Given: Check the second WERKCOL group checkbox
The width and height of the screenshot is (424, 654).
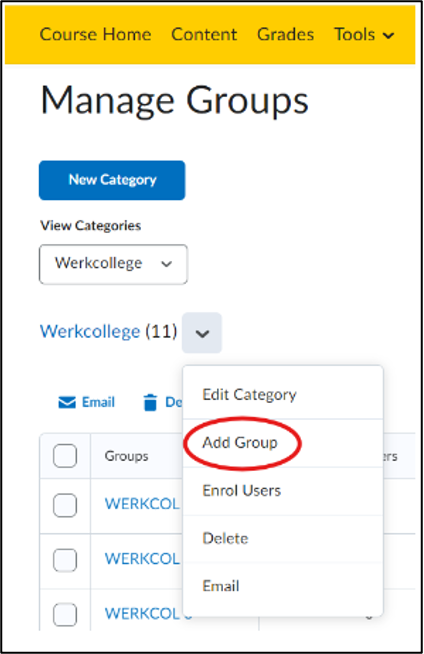Looking at the screenshot, I should pyautogui.click(x=65, y=560).
